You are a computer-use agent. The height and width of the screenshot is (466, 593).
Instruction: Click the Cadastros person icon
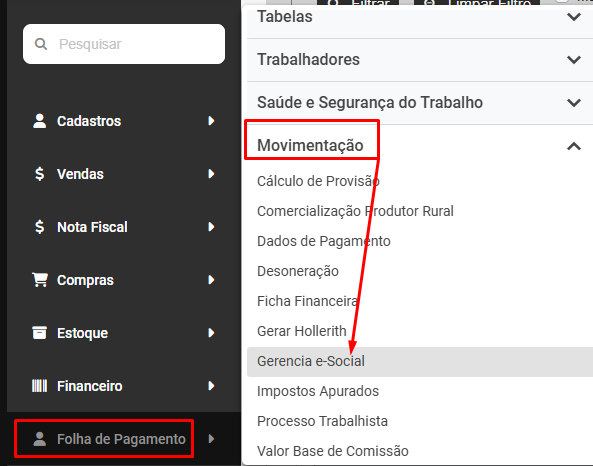[x=39, y=121]
